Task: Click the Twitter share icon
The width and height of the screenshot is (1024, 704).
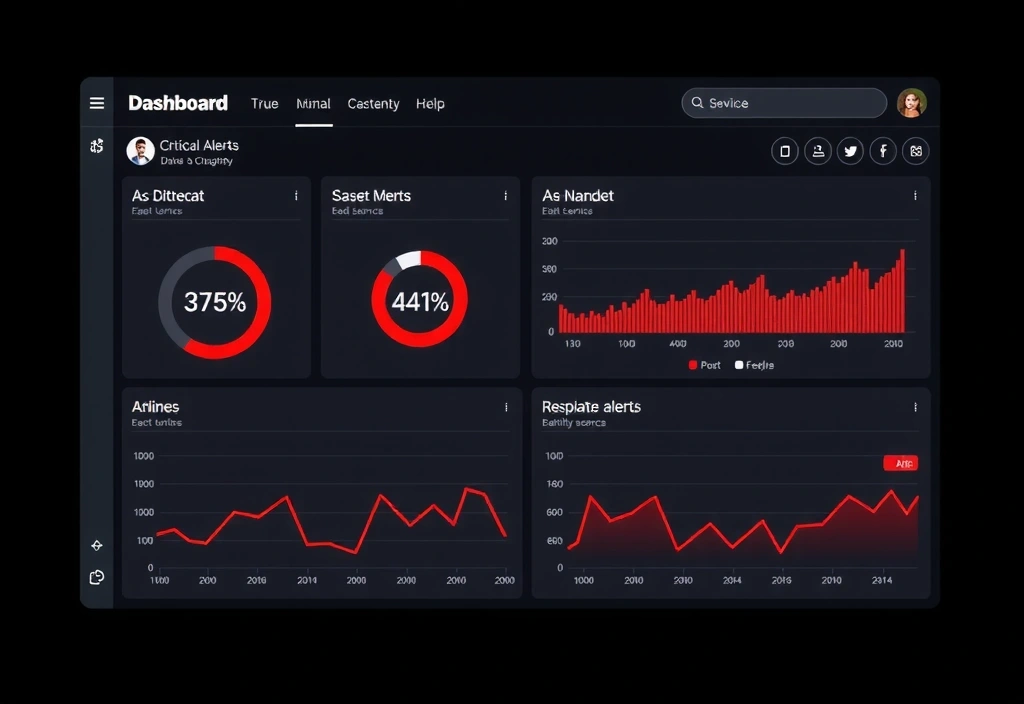Action: [x=850, y=151]
